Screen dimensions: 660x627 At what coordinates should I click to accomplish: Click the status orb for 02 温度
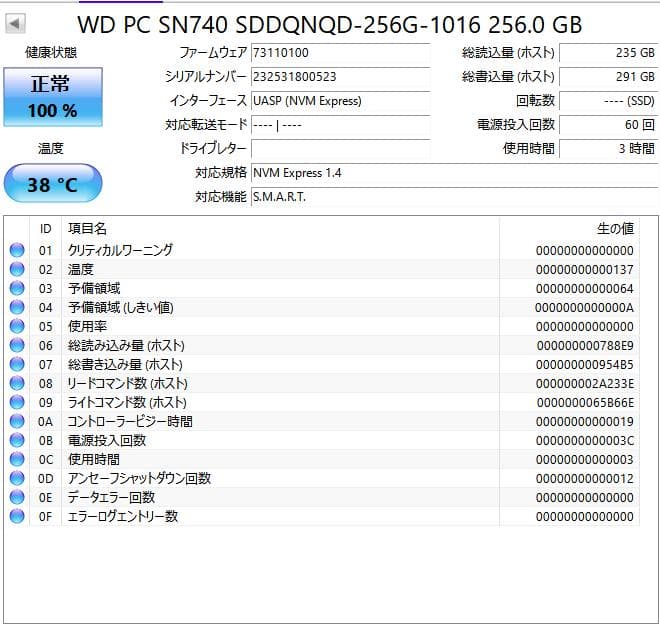pos(17,269)
